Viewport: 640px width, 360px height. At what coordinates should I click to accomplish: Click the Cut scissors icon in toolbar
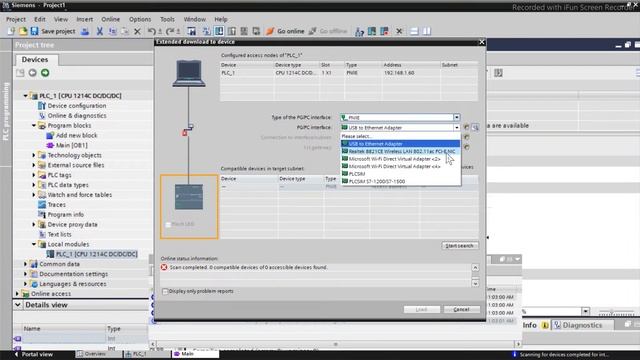[x=100, y=31]
